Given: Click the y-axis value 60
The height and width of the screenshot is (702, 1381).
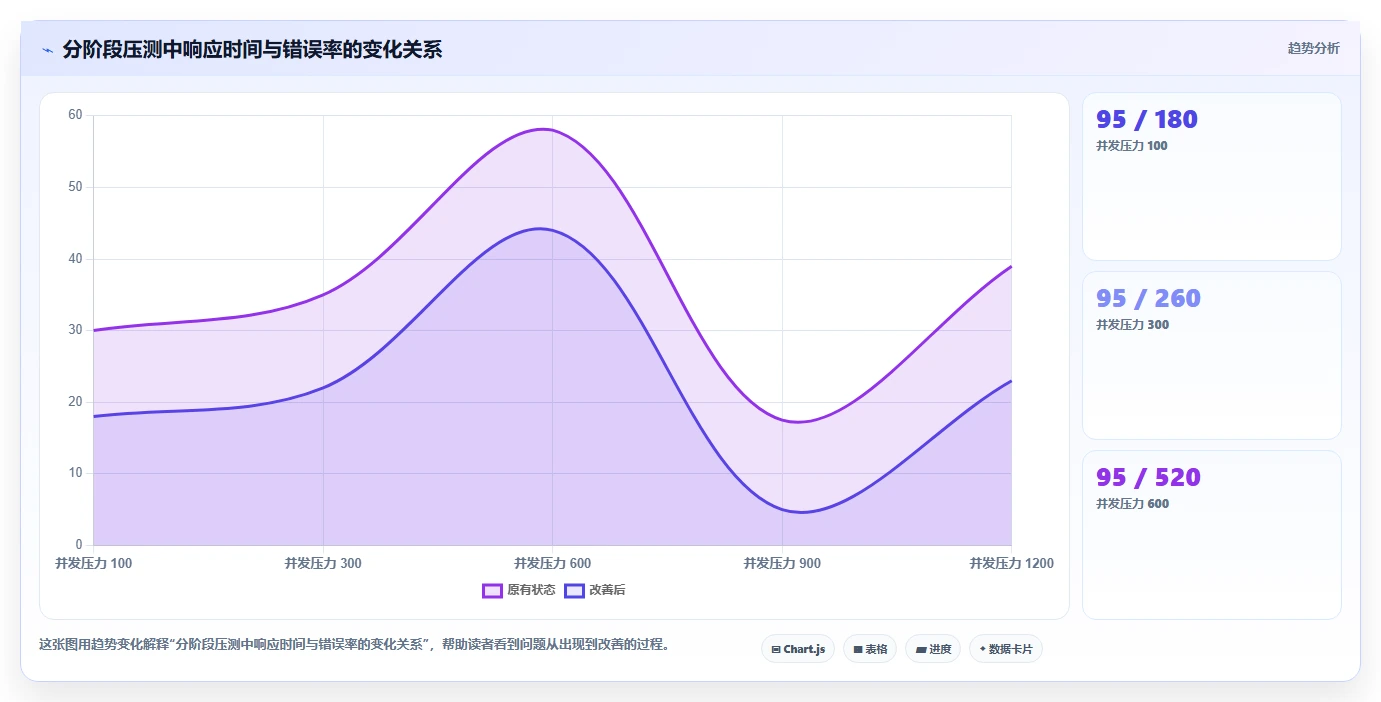Looking at the screenshot, I should point(75,115).
